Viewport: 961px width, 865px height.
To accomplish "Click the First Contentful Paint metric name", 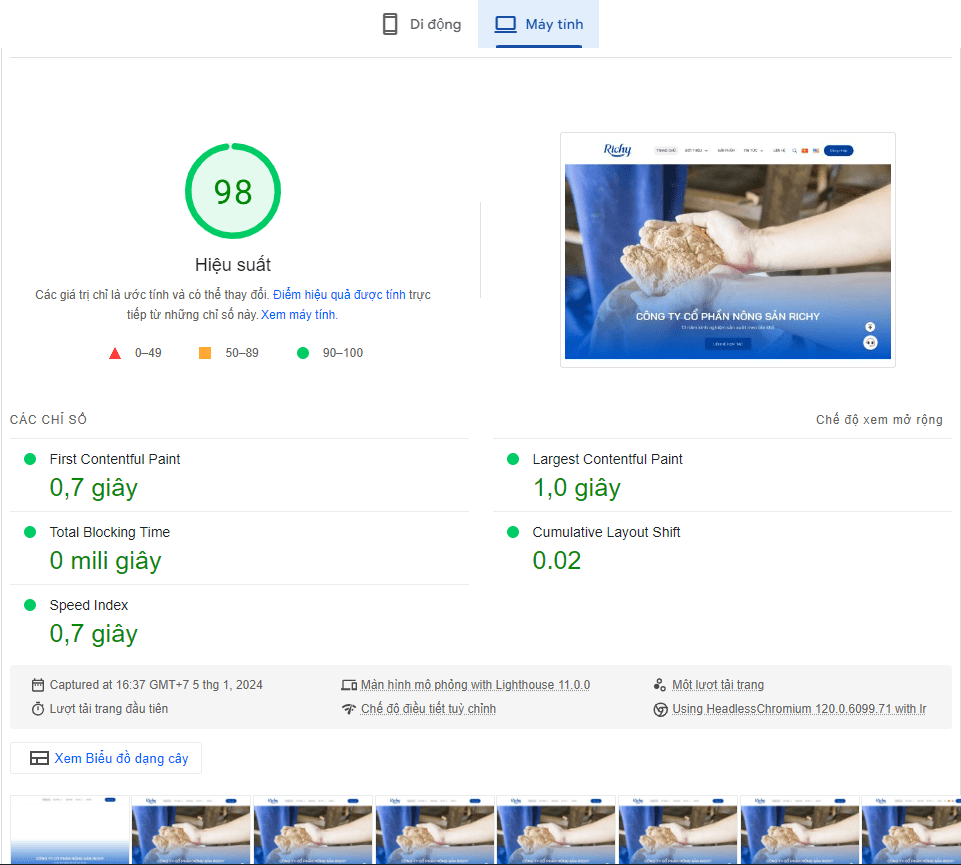I will pos(115,459).
